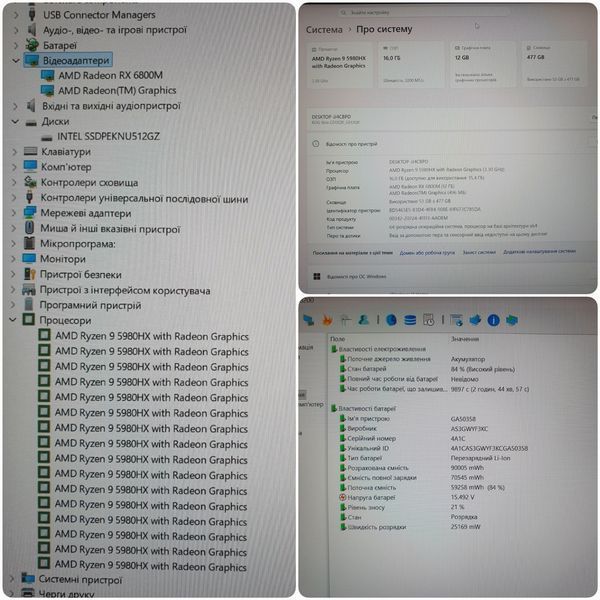The image size is (600, 600).
Task: Expand Контролери універсальної послідовної шини node
Action: pyautogui.click(x=15, y=198)
